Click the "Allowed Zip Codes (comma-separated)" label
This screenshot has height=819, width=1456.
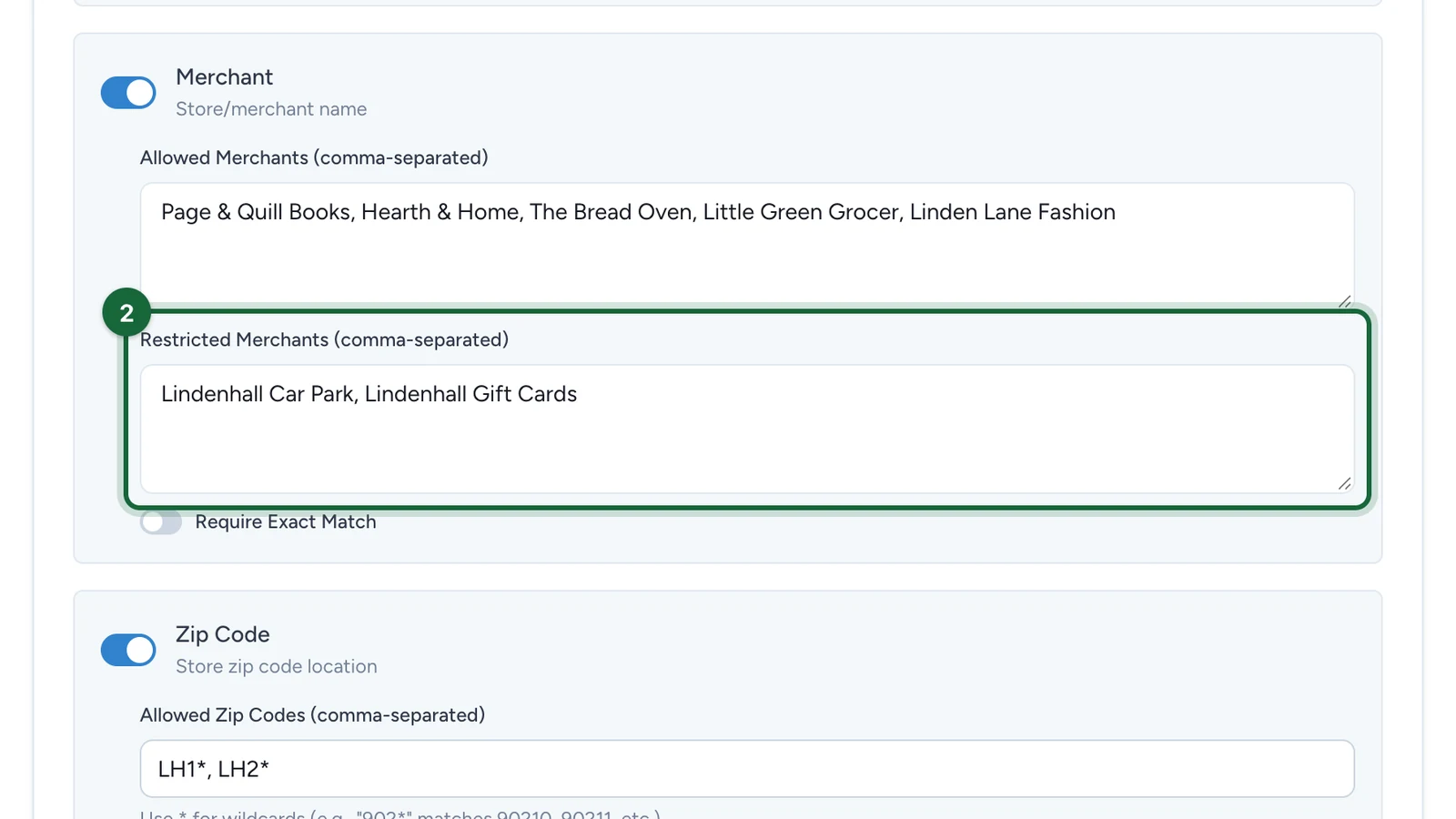coord(312,715)
